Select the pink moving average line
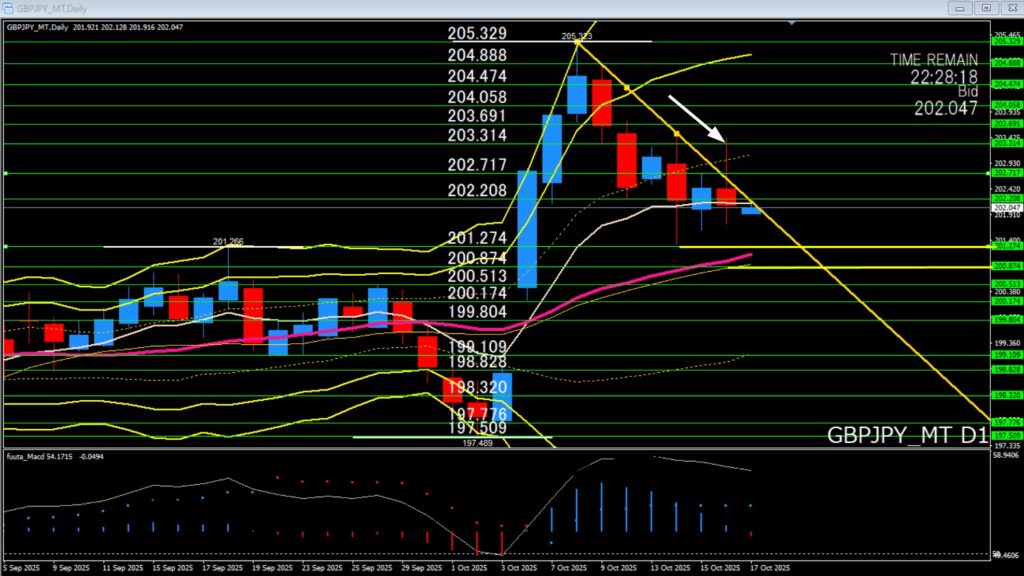Viewport: 1024px width, 576px height. pos(640,283)
